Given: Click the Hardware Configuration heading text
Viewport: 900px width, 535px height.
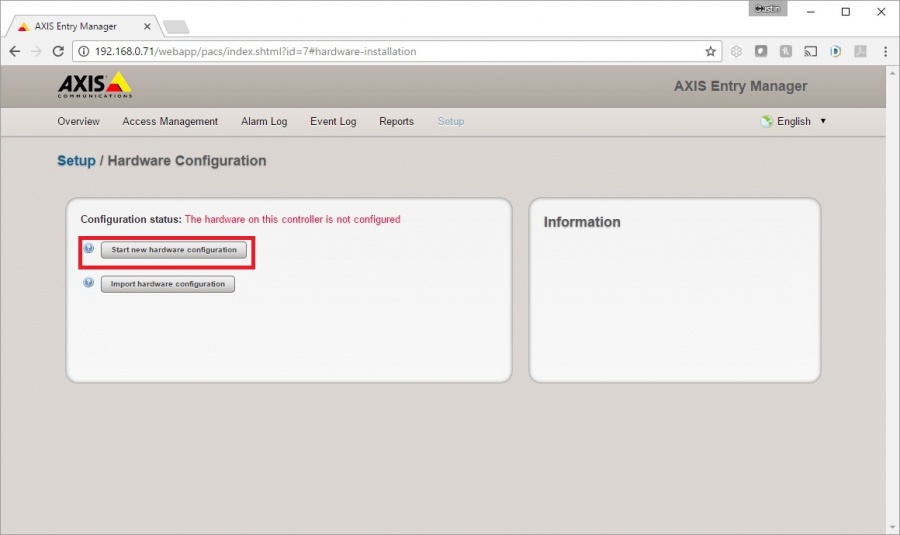Looking at the screenshot, I should (187, 161).
